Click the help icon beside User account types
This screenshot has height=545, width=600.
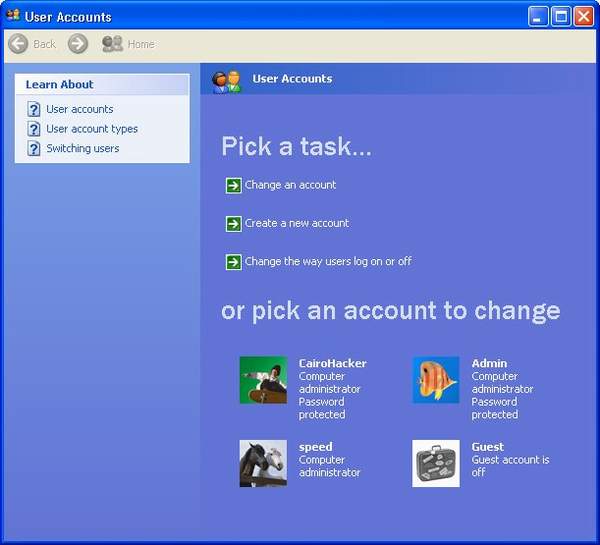tap(34, 129)
